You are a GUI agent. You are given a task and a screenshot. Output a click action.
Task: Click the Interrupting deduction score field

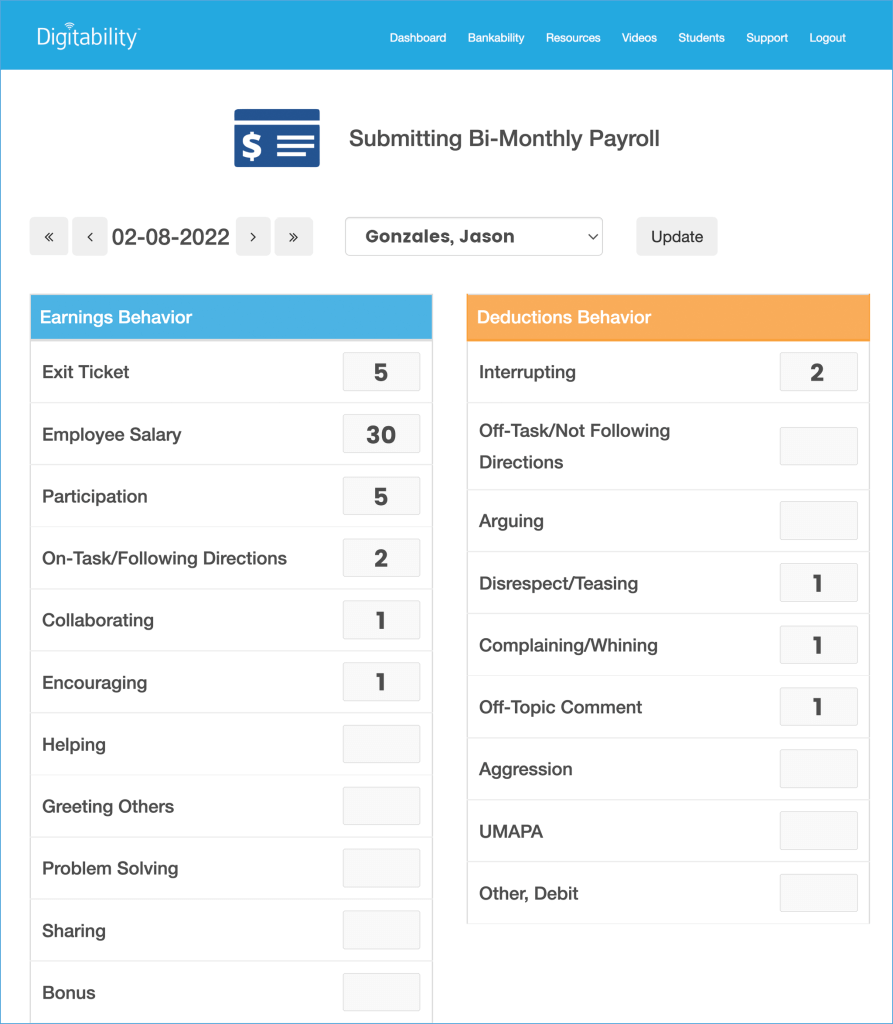pyautogui.click(x=818, y=371)
